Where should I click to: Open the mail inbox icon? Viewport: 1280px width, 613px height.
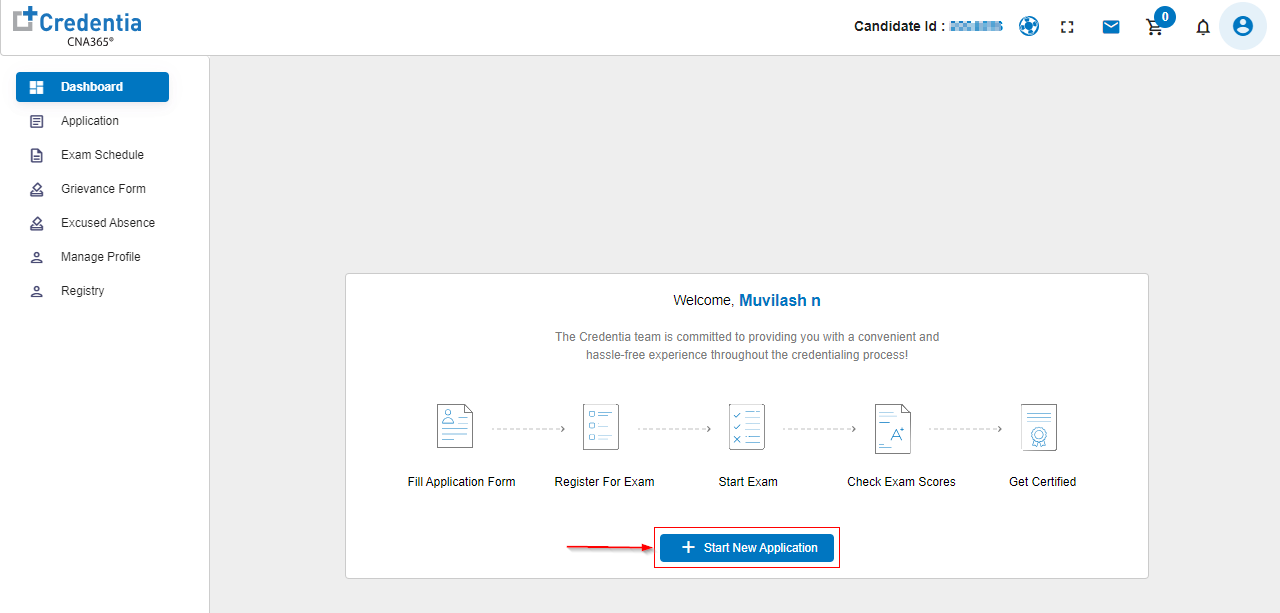point(1110,26)
